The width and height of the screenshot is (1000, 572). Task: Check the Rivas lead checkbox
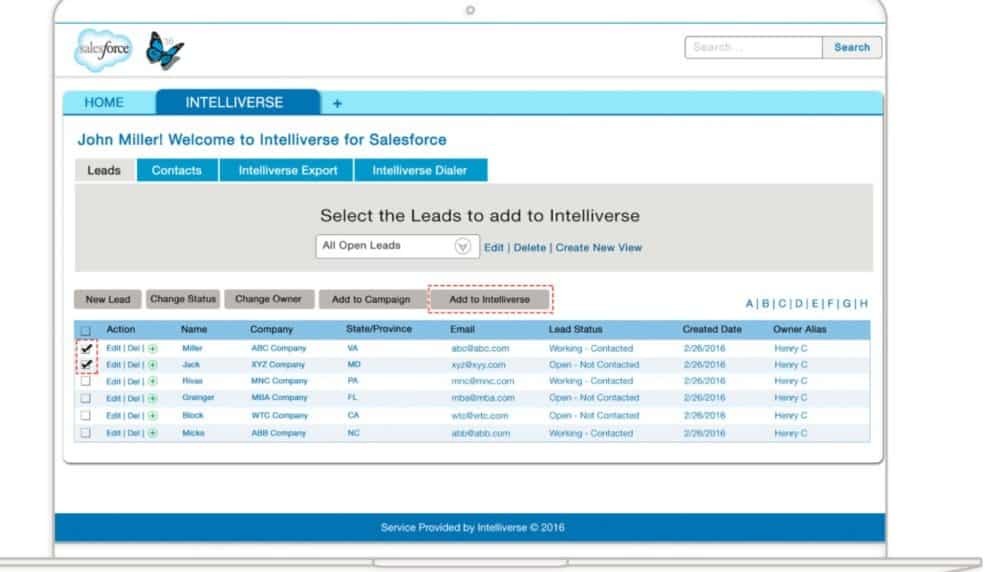point(86,381)
